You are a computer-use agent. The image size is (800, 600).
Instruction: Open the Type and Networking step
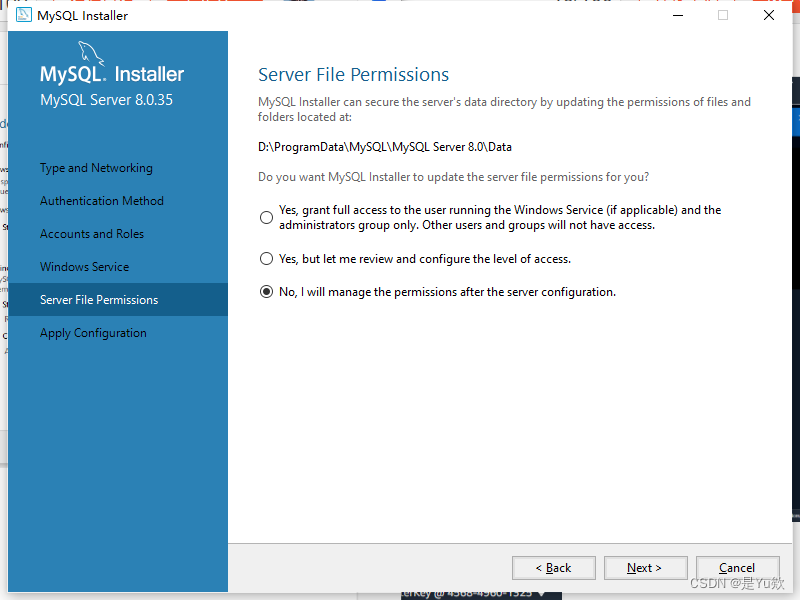96,168
